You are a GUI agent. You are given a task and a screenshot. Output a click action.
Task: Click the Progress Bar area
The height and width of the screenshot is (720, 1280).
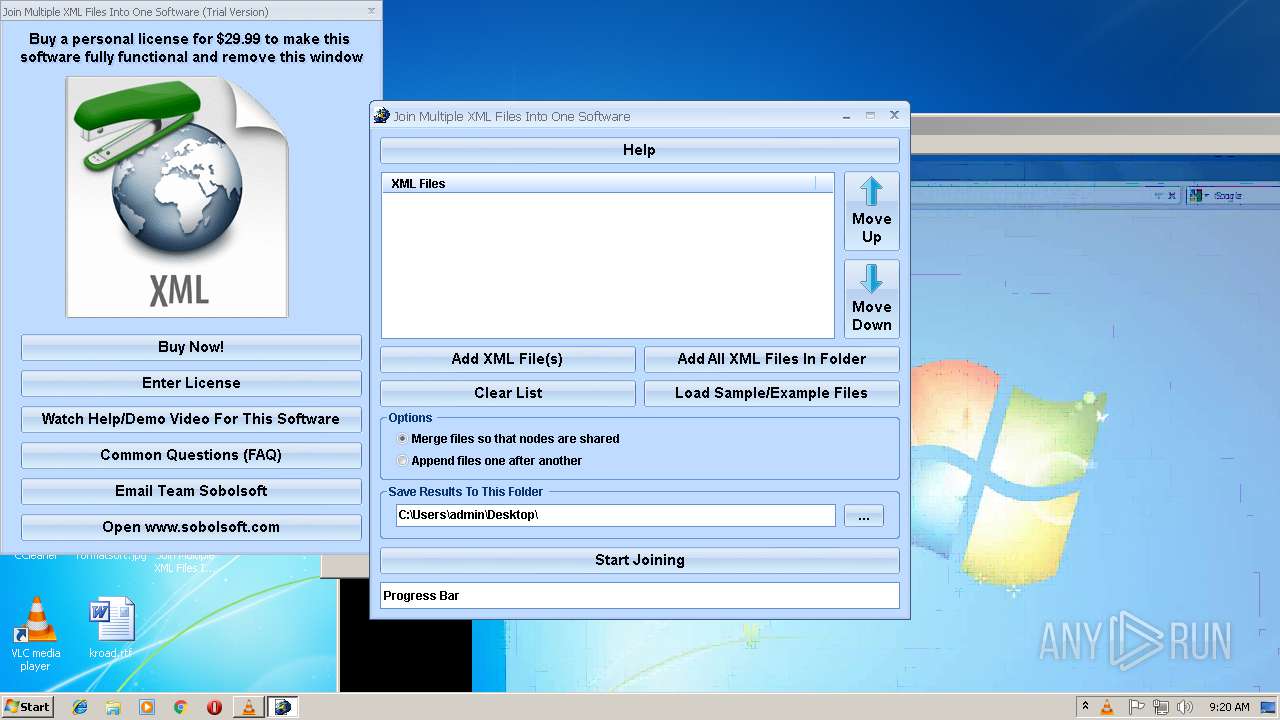639,596
